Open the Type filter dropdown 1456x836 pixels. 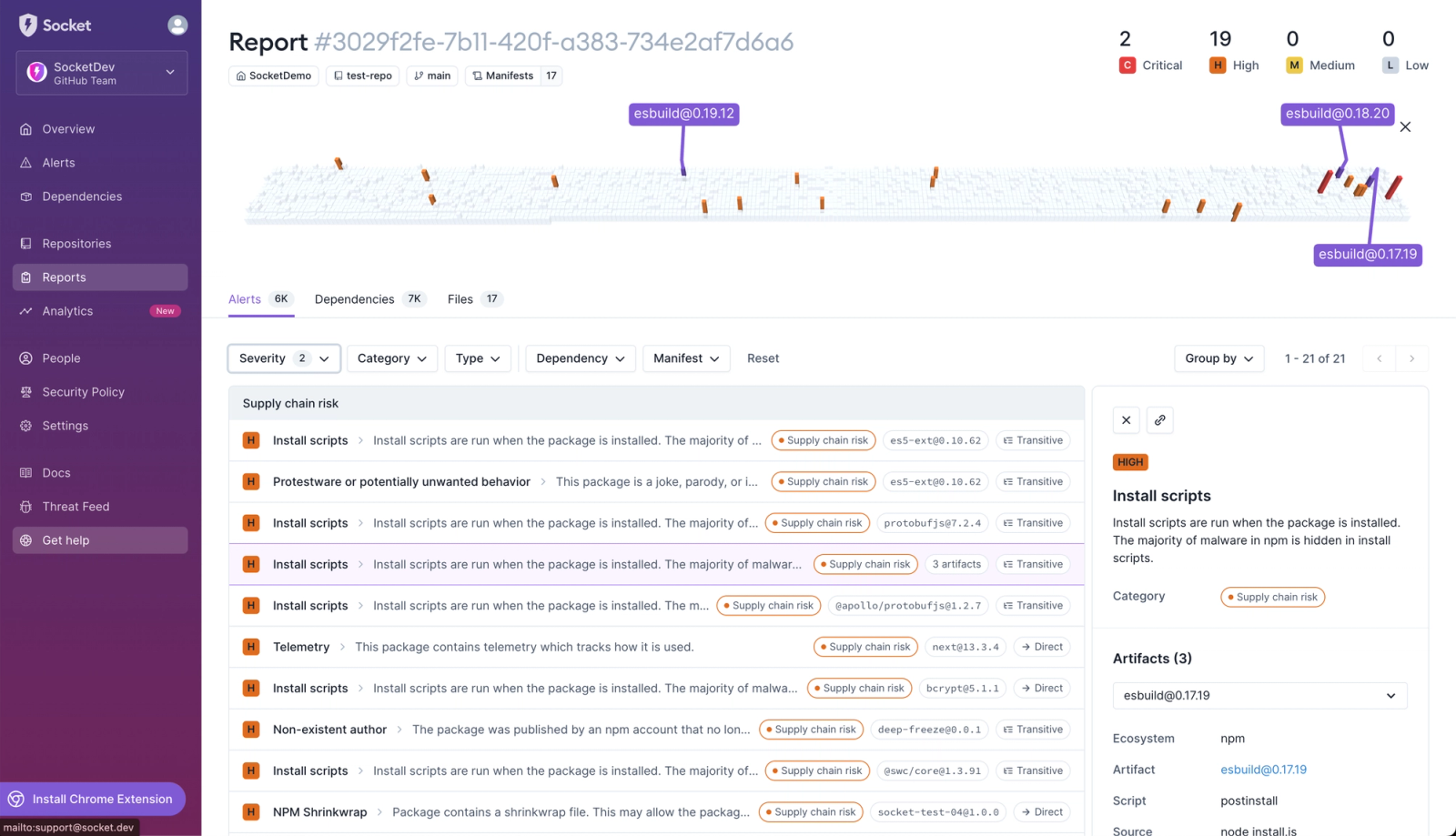478,358
